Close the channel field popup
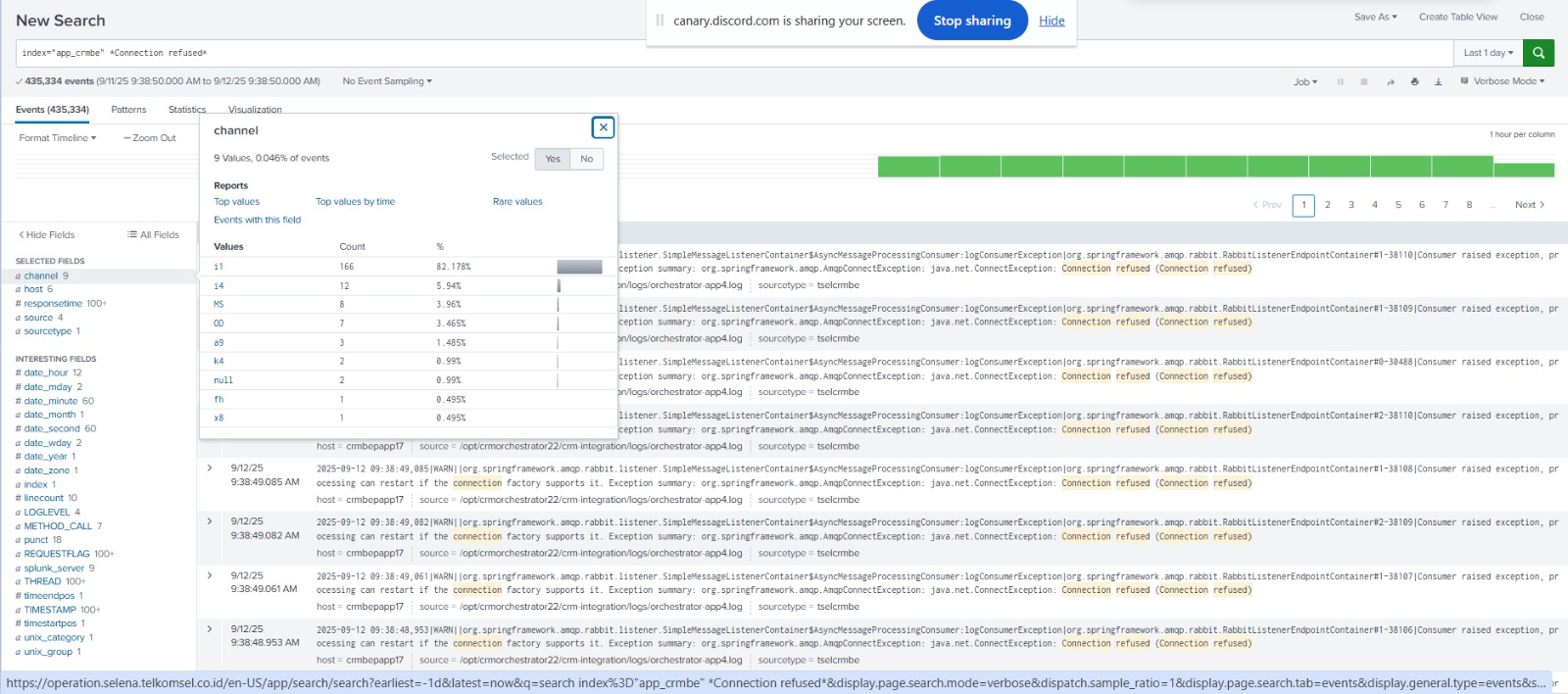The image size is (1568, 694). tap(604, 127)
